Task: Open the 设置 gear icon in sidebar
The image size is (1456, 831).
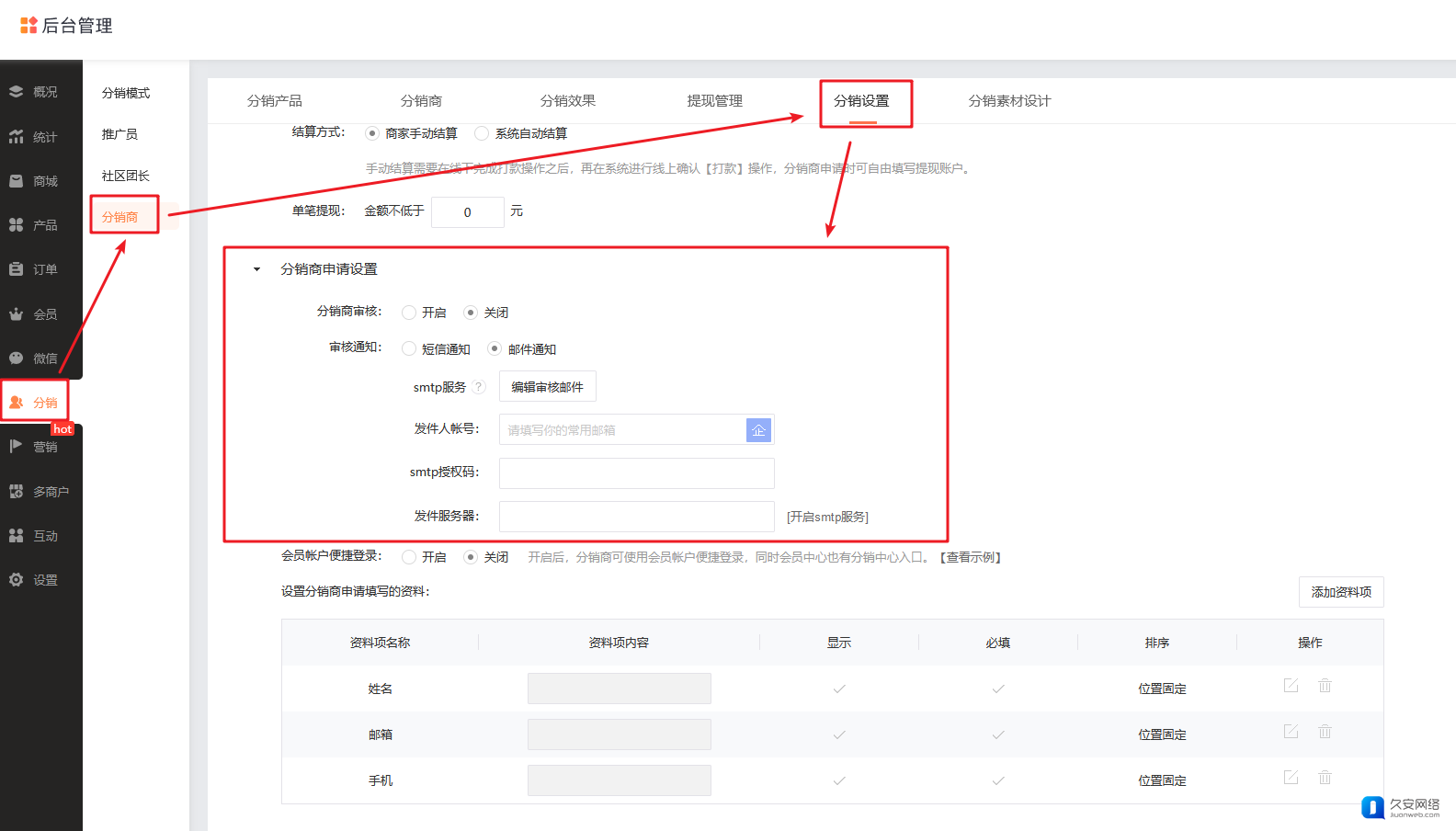Action: pos(17,580)
